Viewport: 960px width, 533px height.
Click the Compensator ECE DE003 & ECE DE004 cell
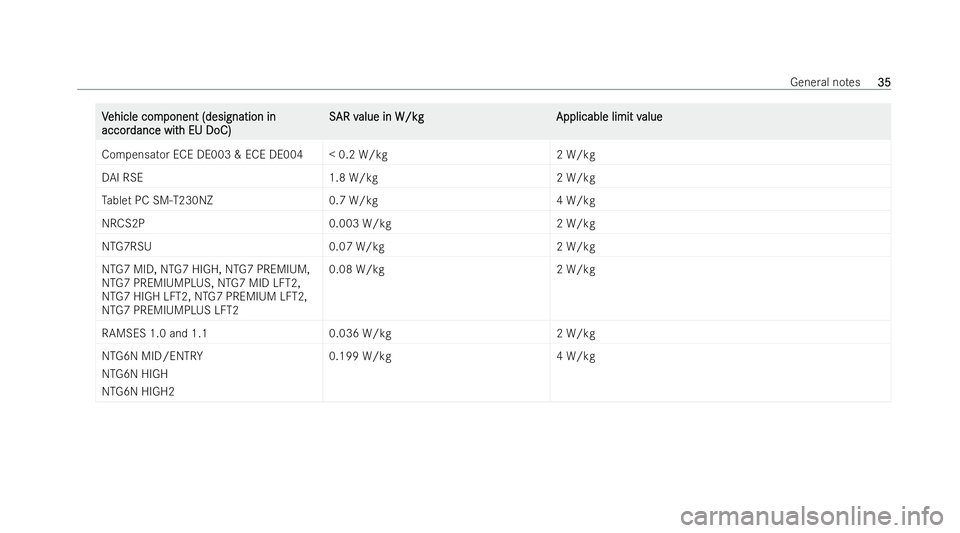pos(202,154)
